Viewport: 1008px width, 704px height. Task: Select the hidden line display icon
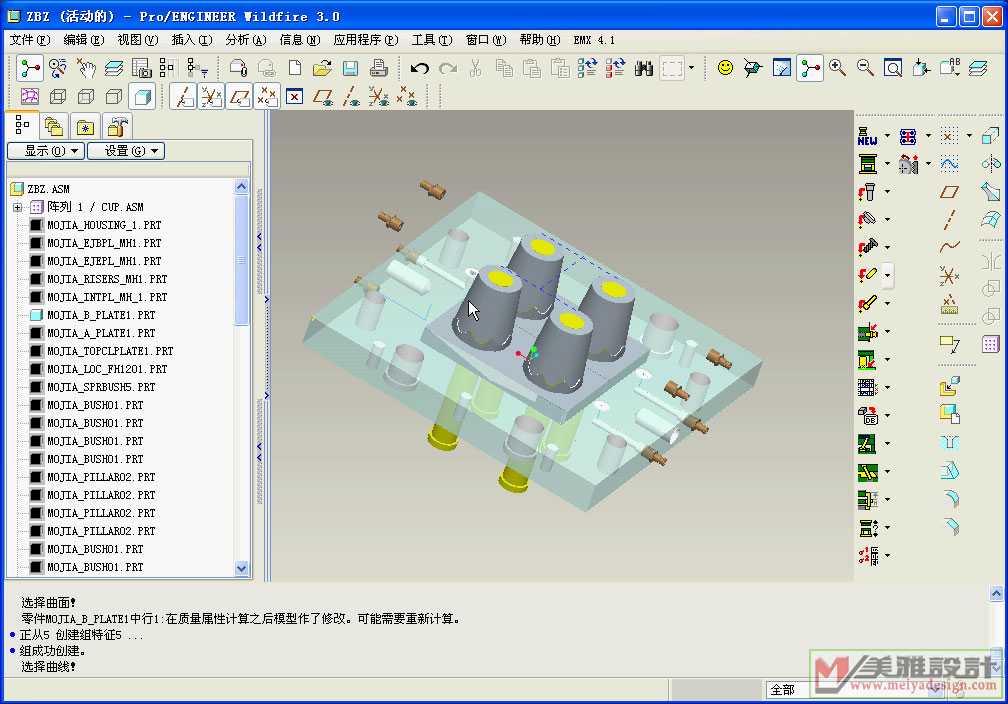[86, 97]
